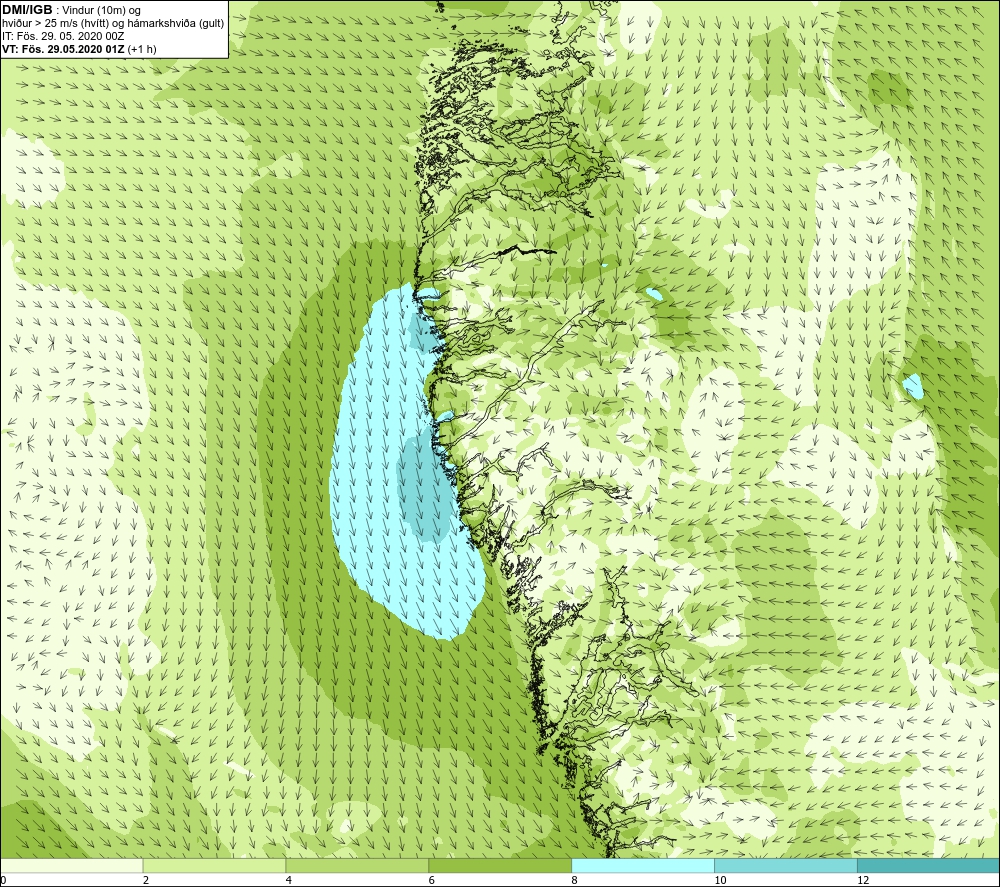Click the legend label '10'
Viewport: 1000px width, 887px height.
(x=720, y=881)
